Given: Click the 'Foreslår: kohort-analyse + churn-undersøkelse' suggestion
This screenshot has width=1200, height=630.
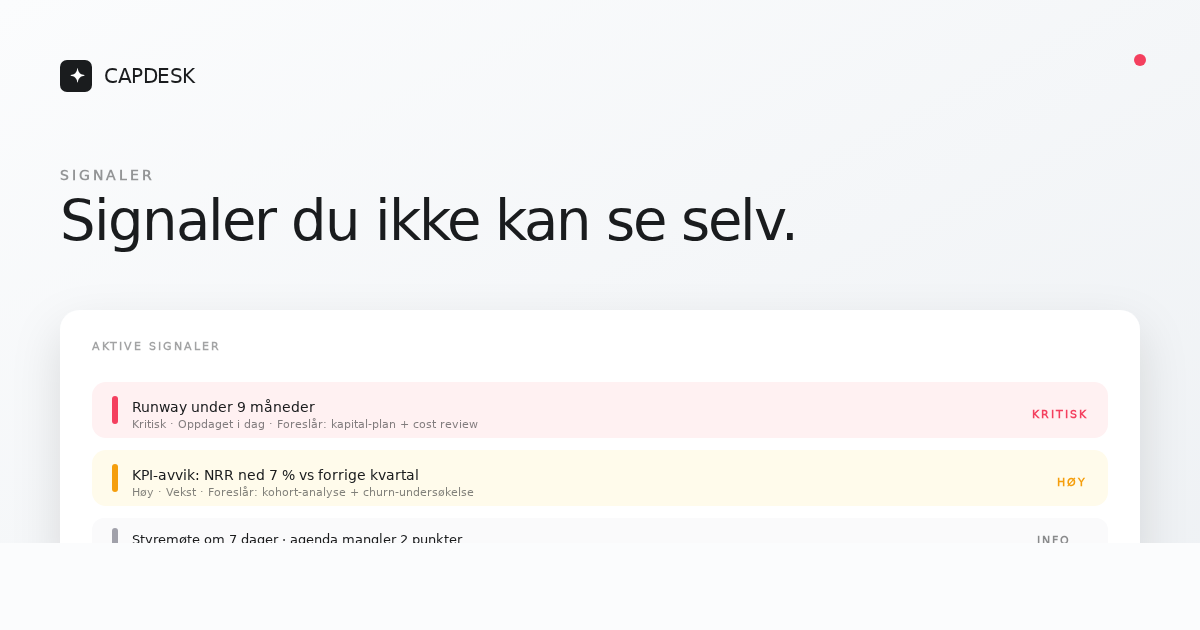Looking at the screenshot, I should (x=340, y=492).
